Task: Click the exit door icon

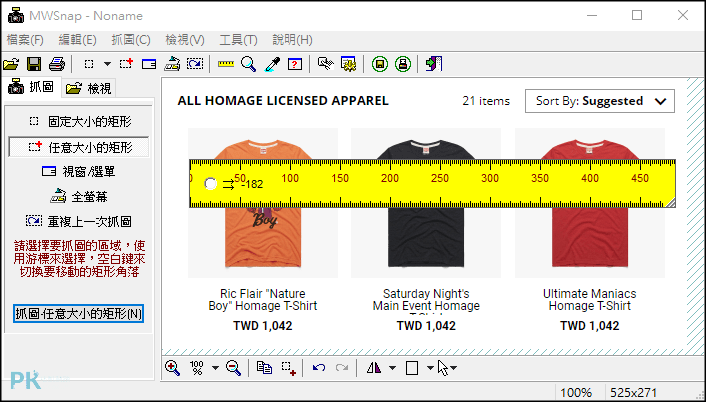Action: pos(434,64)
